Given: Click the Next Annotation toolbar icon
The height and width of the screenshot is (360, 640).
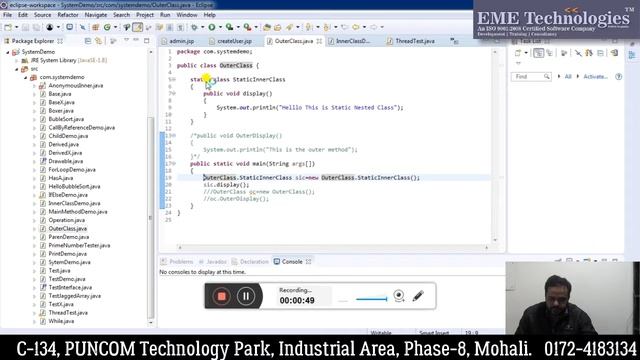Looking at the screenshot, I should pos(309,27).
